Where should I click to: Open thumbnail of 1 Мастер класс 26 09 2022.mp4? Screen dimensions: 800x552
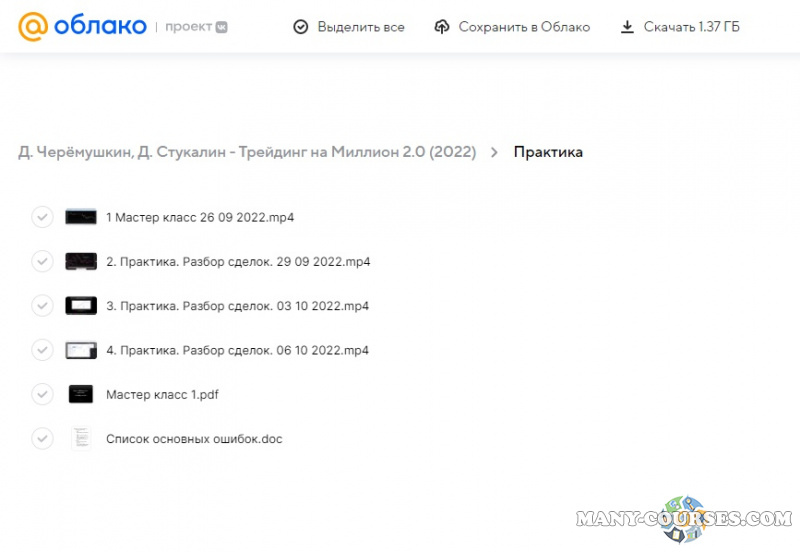pos(80,217)
